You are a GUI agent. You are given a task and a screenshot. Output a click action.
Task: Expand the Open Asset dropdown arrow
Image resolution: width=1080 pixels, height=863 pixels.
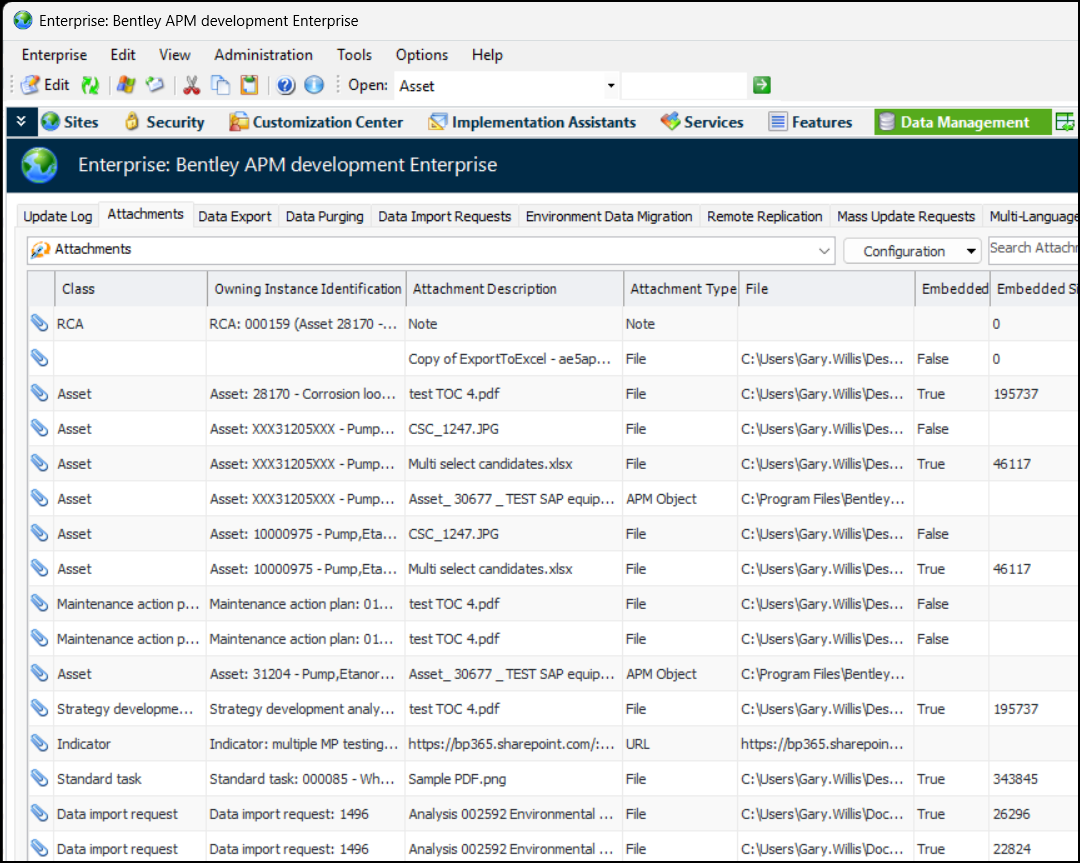click(x=611, y=86)
